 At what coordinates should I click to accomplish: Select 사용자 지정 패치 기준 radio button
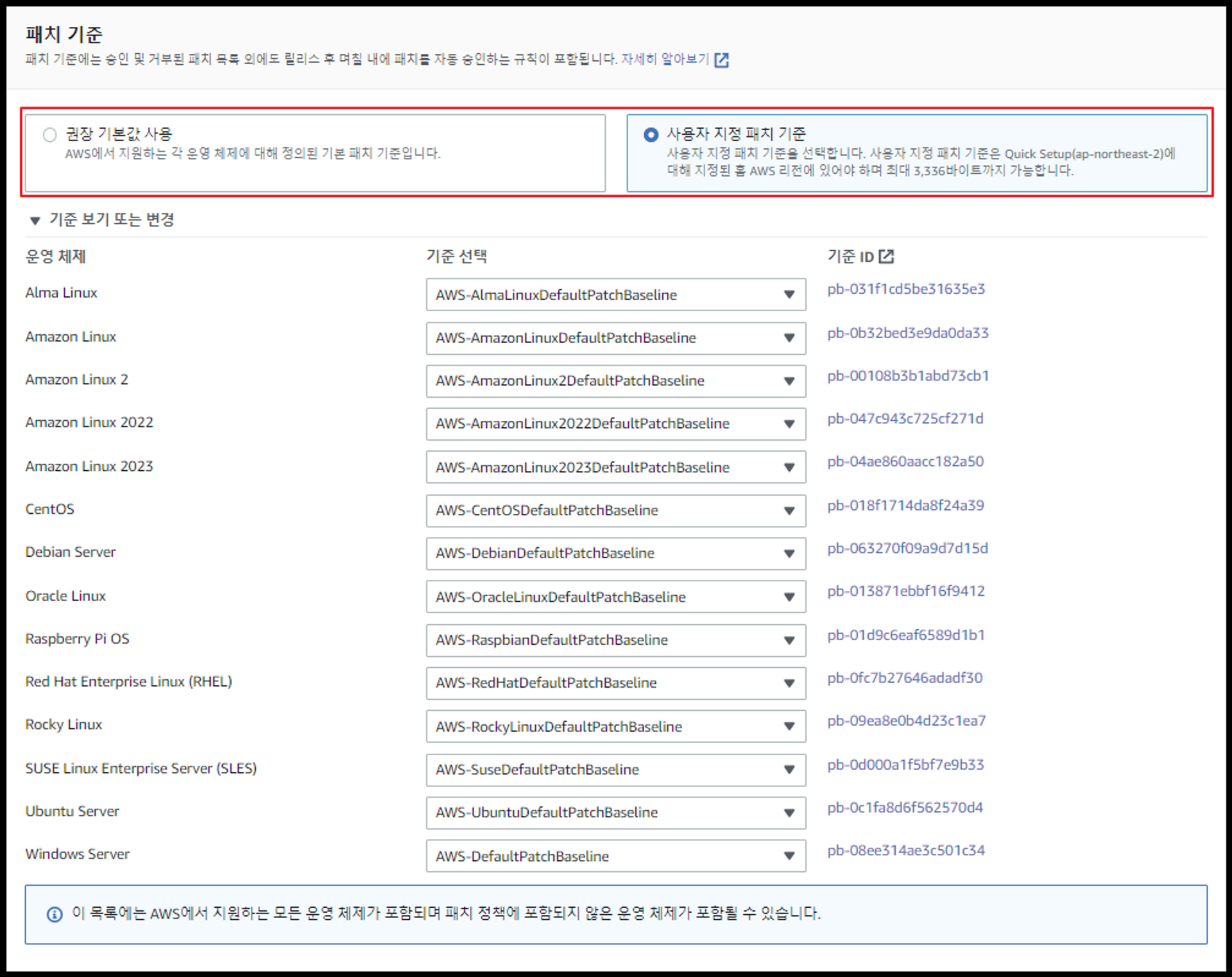tap(651, 135)
